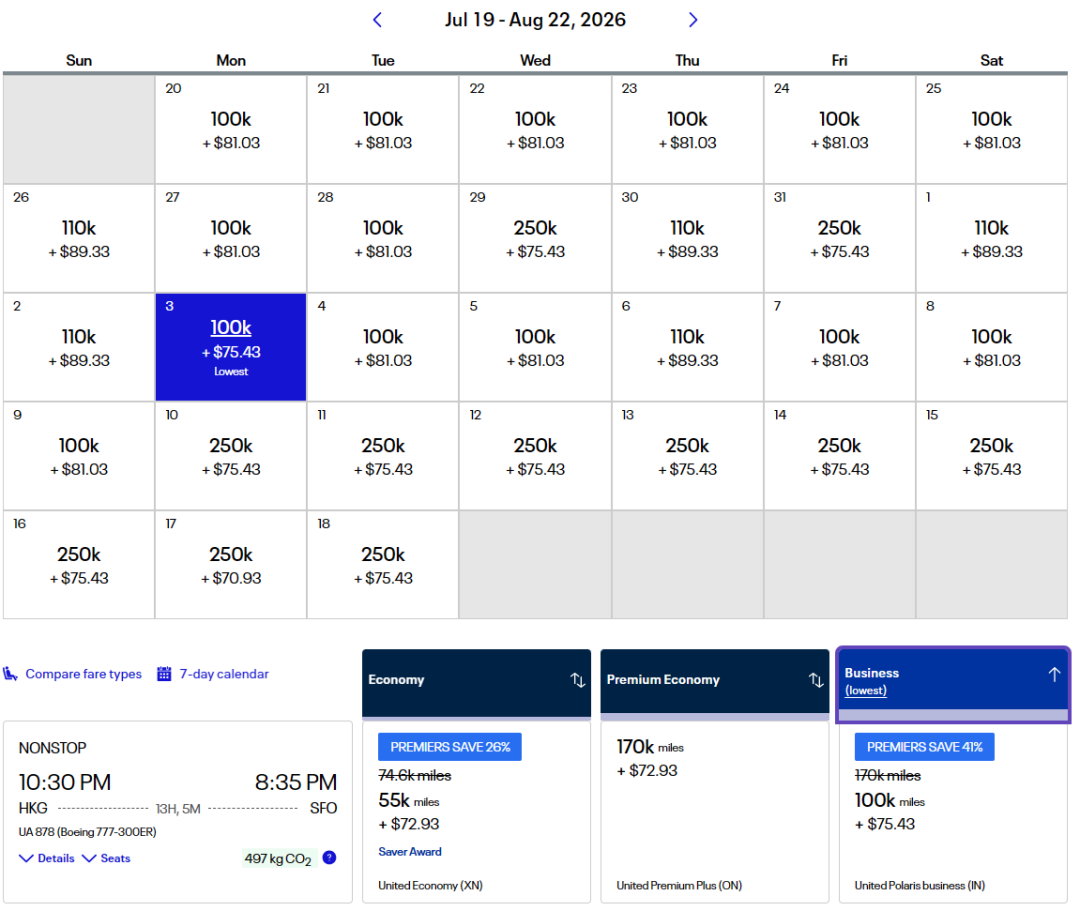The height and width of the screenshot is (911, 1080).
Task: Switch to the 7-day calendar view
Action: point(224,674)
